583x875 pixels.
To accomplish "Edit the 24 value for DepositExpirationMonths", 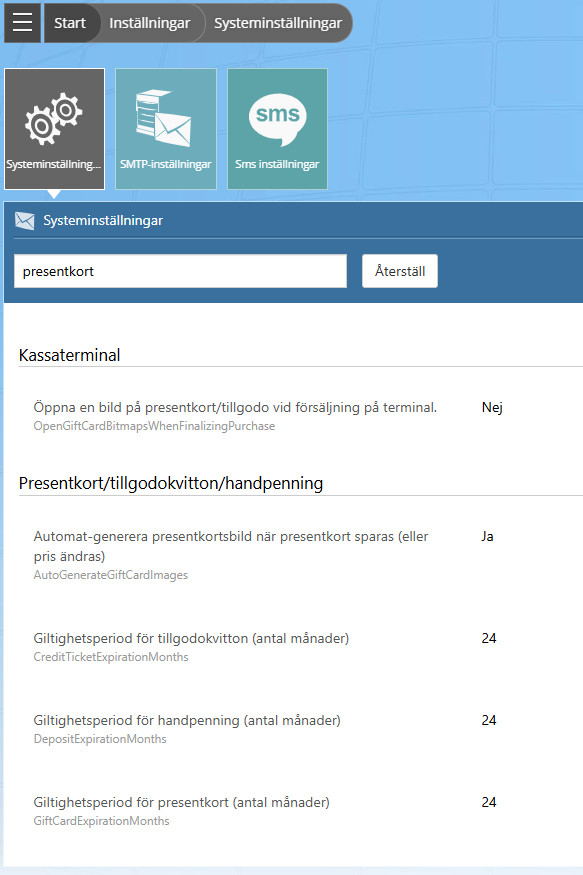I will point(489,720).
